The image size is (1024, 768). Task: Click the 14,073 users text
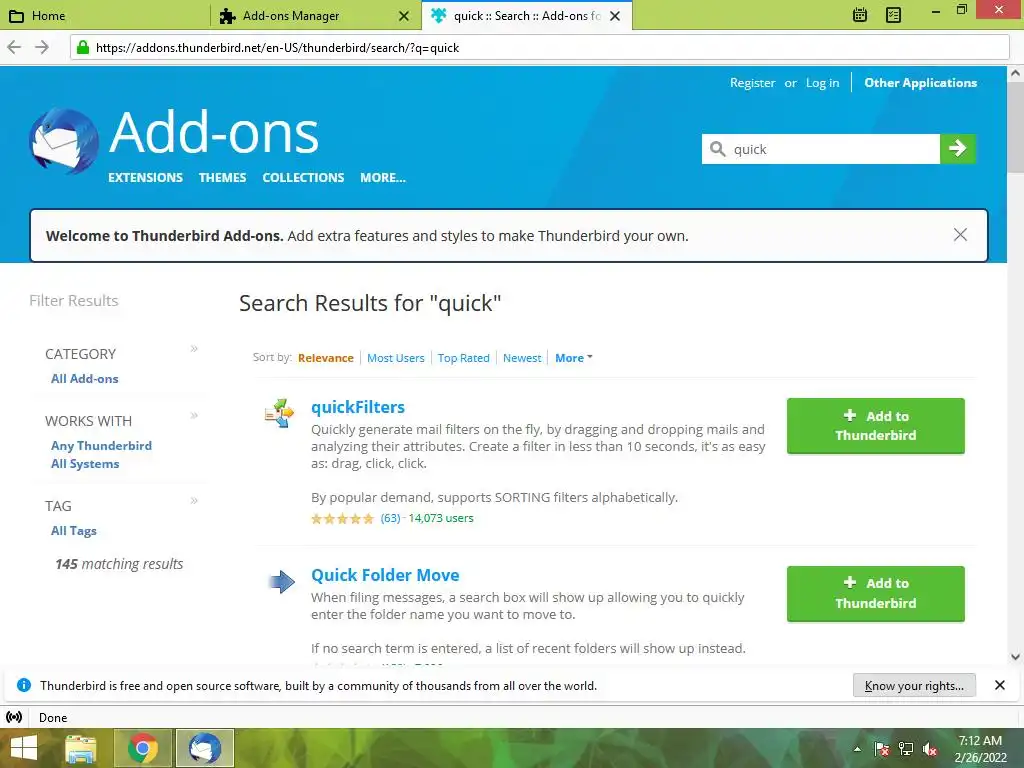(441, 518)
